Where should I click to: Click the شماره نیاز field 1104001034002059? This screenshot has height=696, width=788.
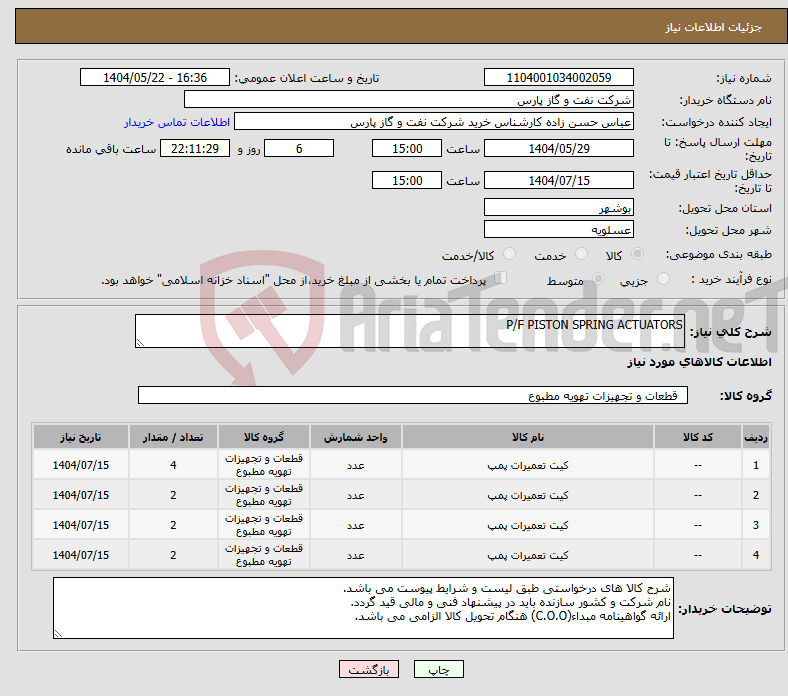(x=558, y=77)
